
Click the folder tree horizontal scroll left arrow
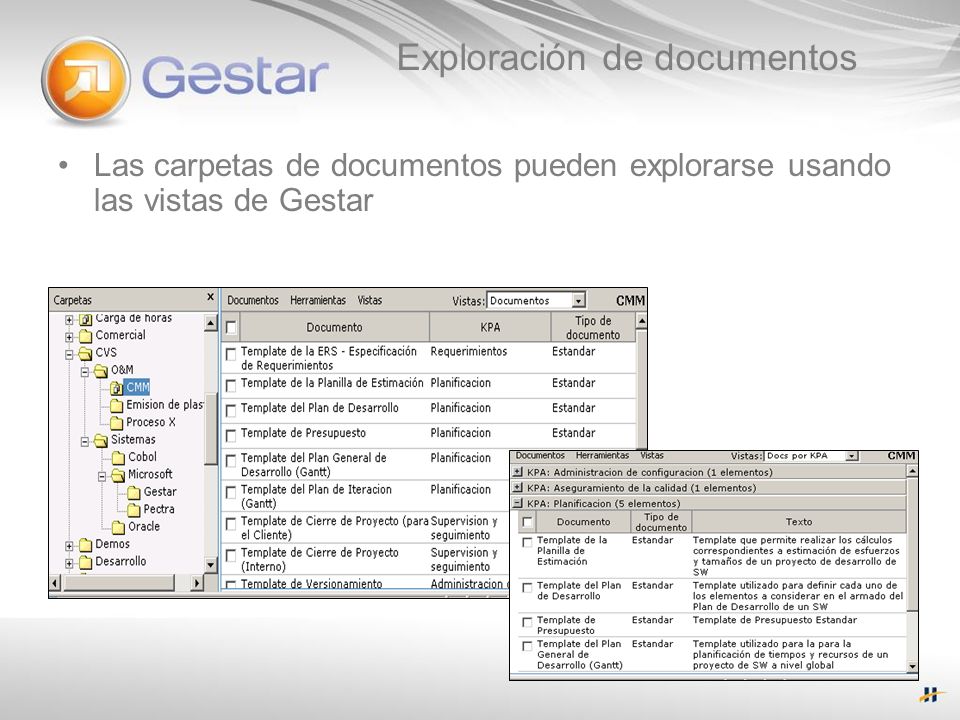(x=56, y=583)
